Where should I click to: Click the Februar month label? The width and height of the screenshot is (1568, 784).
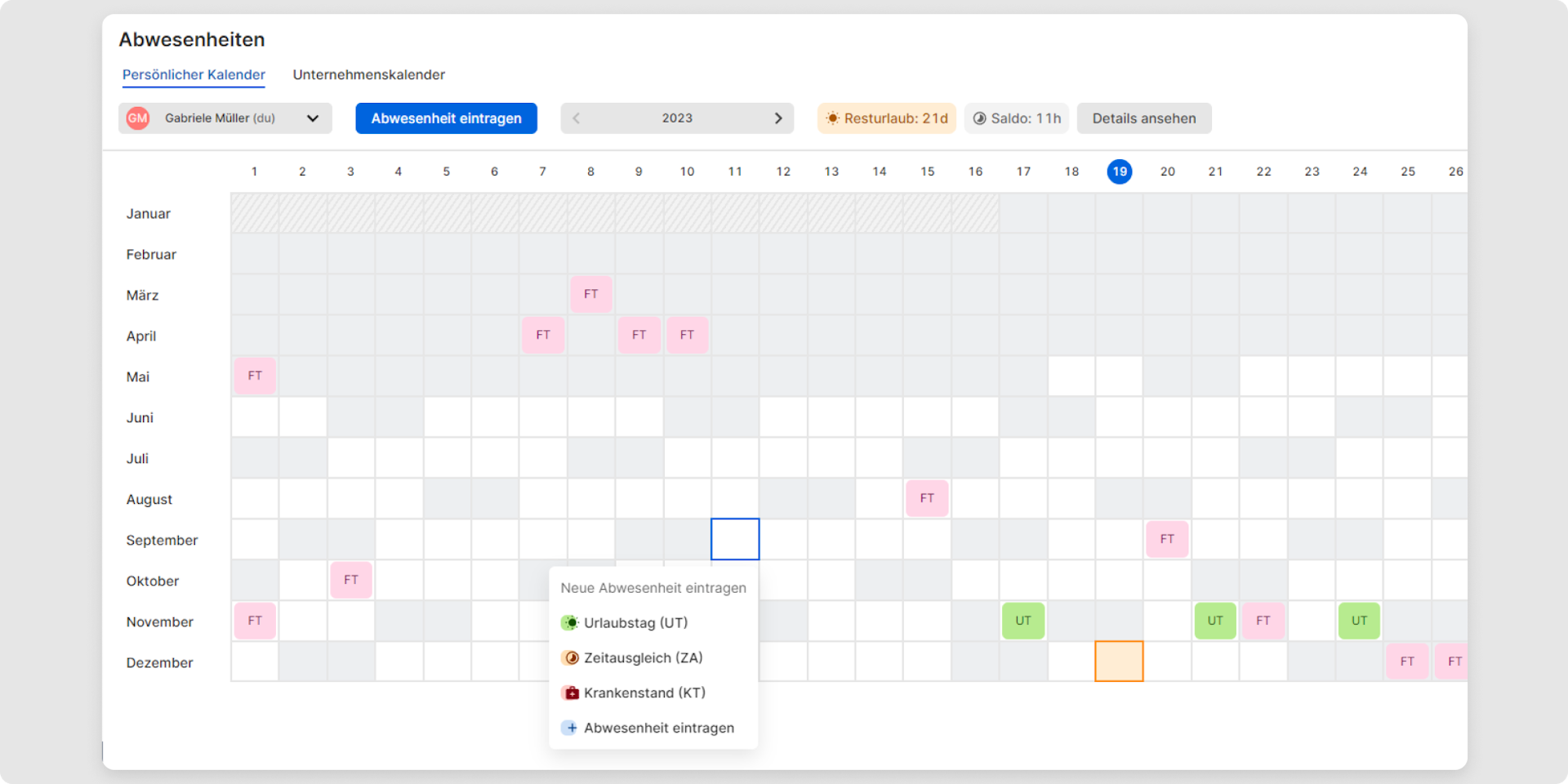151,255
